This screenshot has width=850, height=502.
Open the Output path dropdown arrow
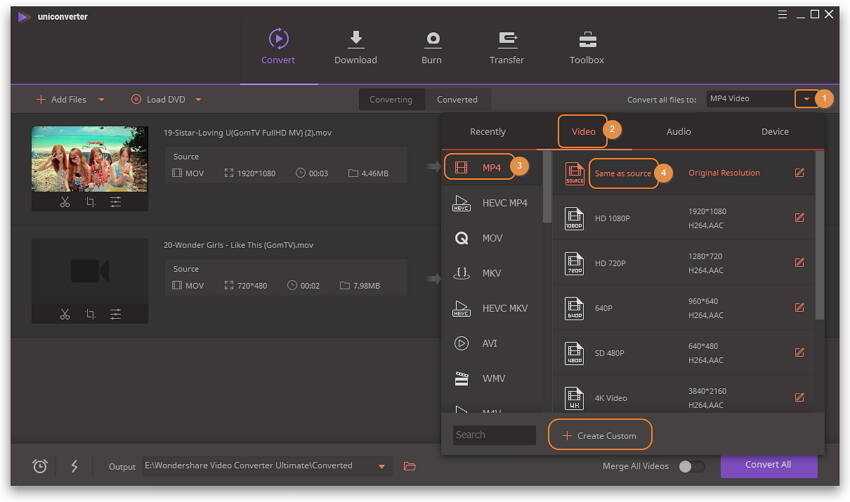click(382, 466)
